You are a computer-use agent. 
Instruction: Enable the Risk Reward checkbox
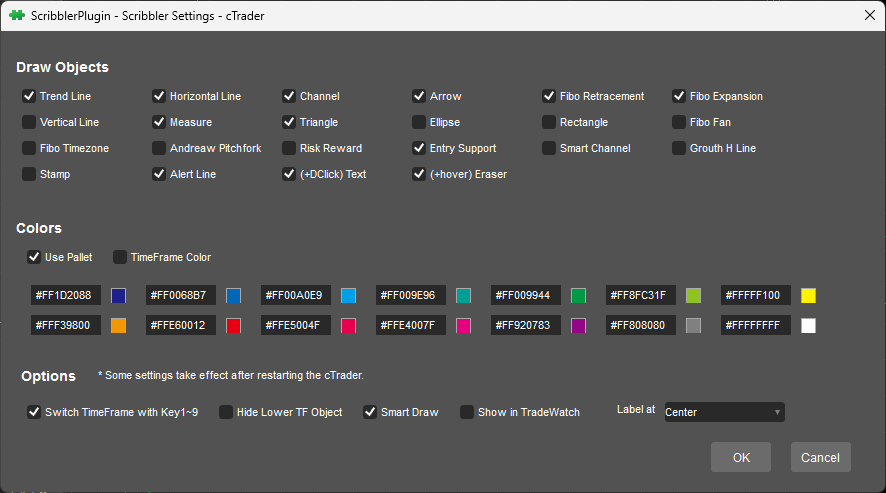tap(289, 148)
